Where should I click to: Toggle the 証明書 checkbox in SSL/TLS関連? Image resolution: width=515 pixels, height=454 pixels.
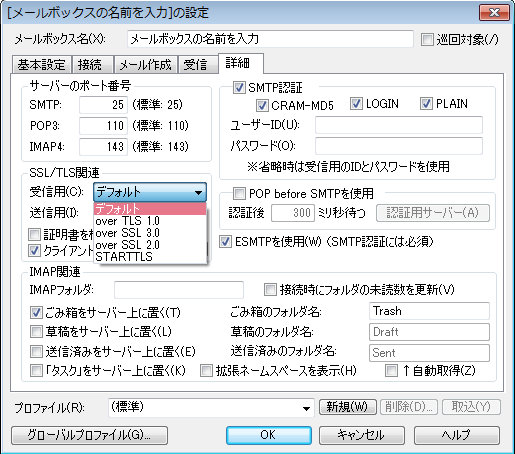pyautogui.click(x=34, y=235)
